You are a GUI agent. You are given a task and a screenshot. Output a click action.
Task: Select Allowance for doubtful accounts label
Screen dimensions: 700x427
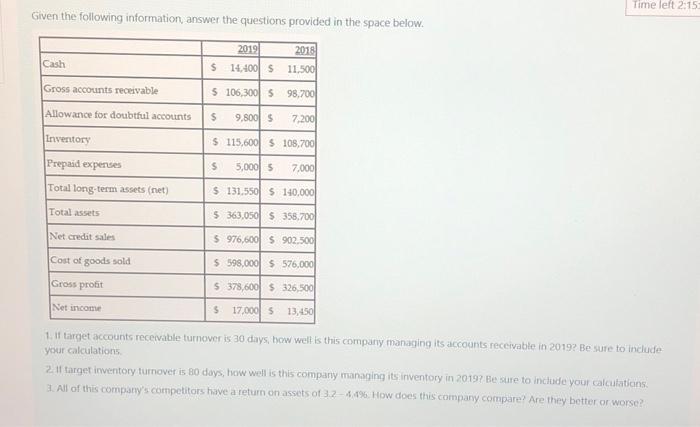pos(118,115)
